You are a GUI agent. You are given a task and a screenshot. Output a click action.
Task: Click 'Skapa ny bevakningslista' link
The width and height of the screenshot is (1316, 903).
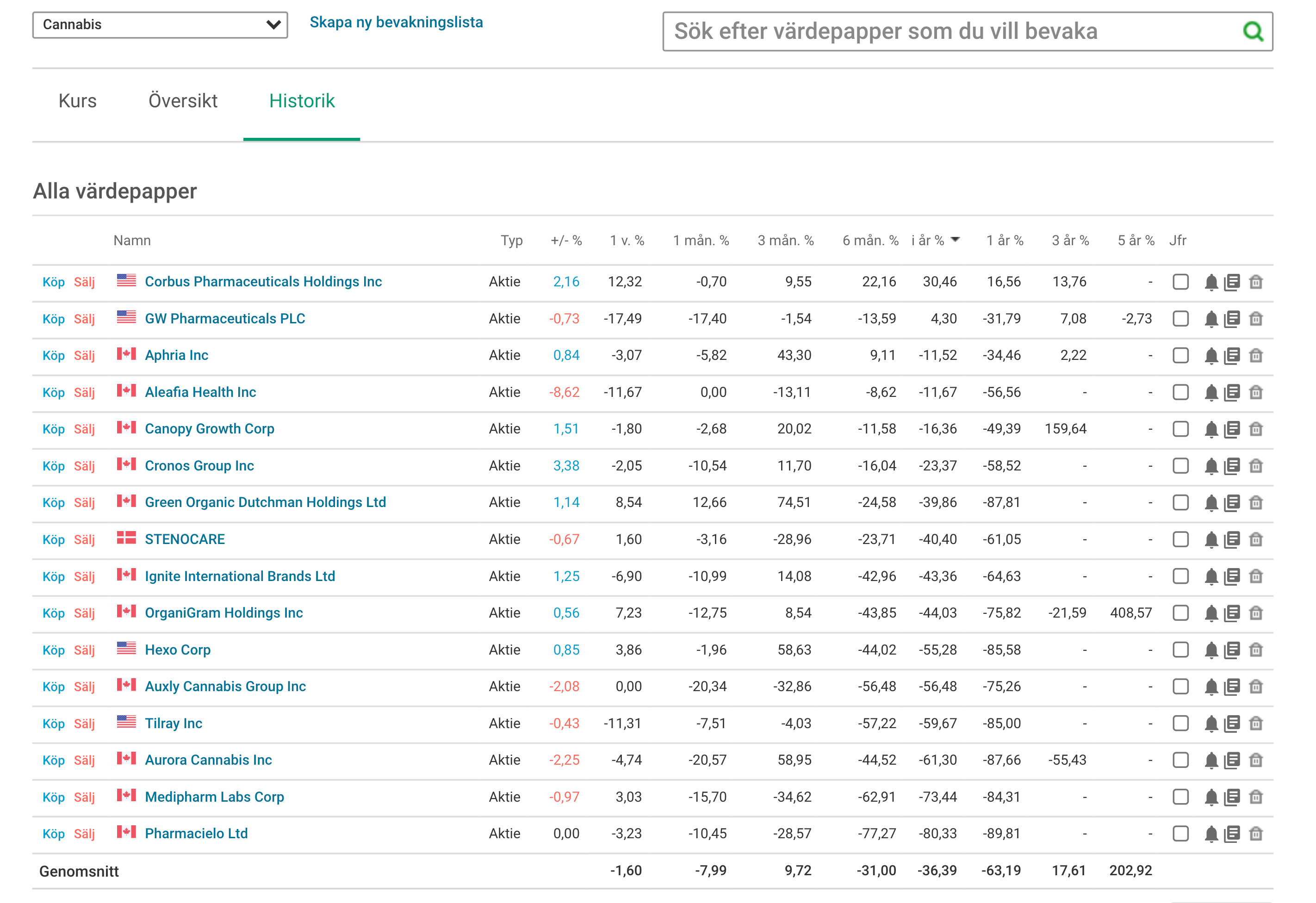click(x=397, y=23)
